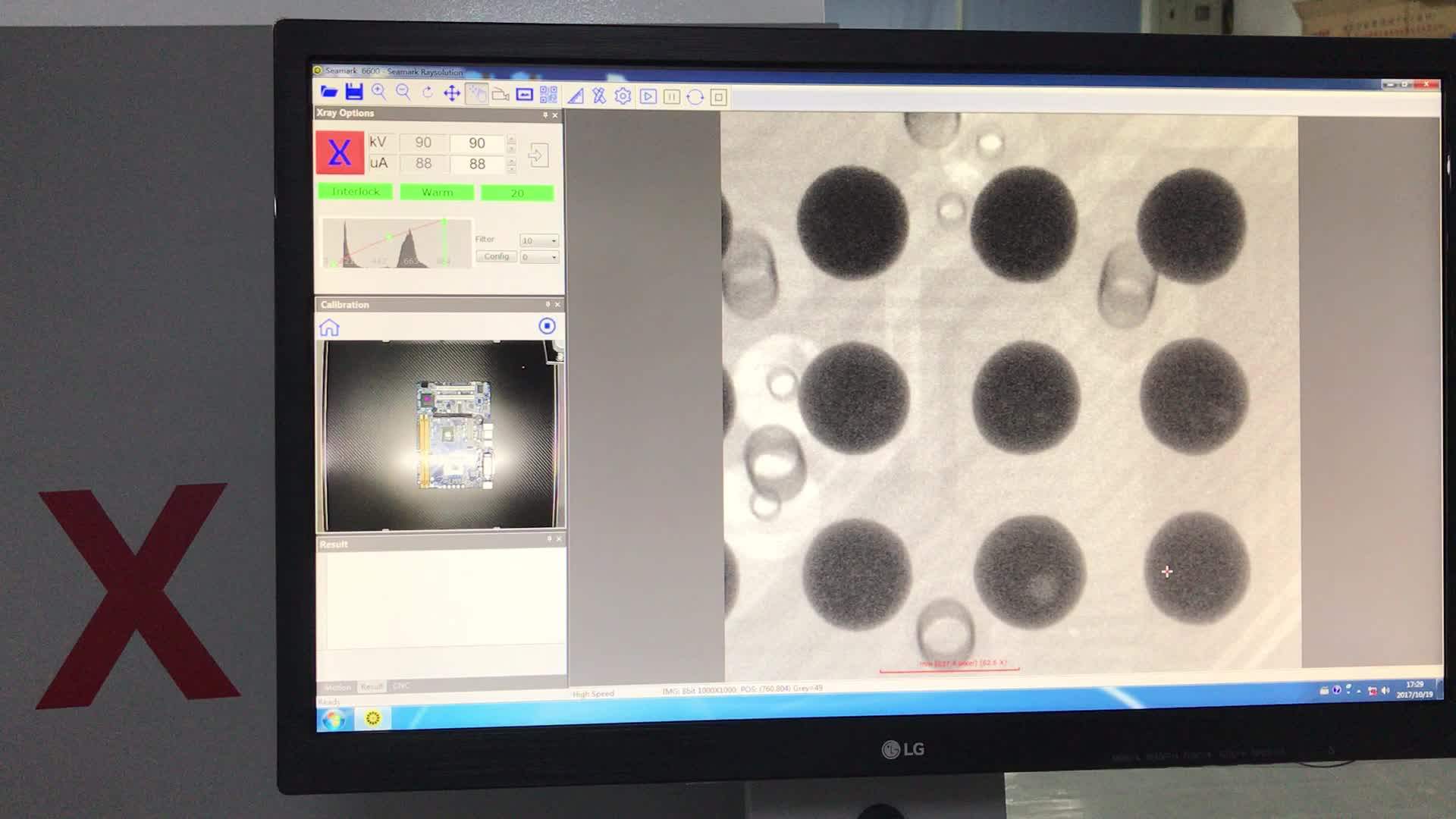The image size is (1456, 819).
Task: Switch to the Motion tab
Action: pos(337,687)
